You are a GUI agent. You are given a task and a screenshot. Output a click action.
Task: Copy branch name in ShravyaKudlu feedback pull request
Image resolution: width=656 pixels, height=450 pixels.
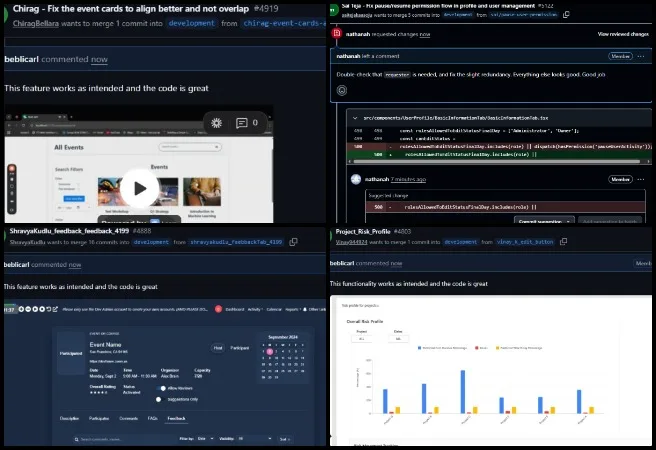click(293, 242)
